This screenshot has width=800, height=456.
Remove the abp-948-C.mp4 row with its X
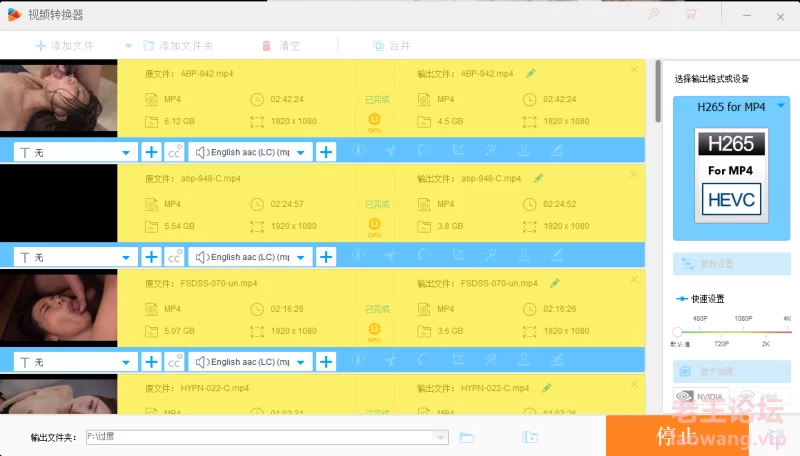click(x=634, y=174)
